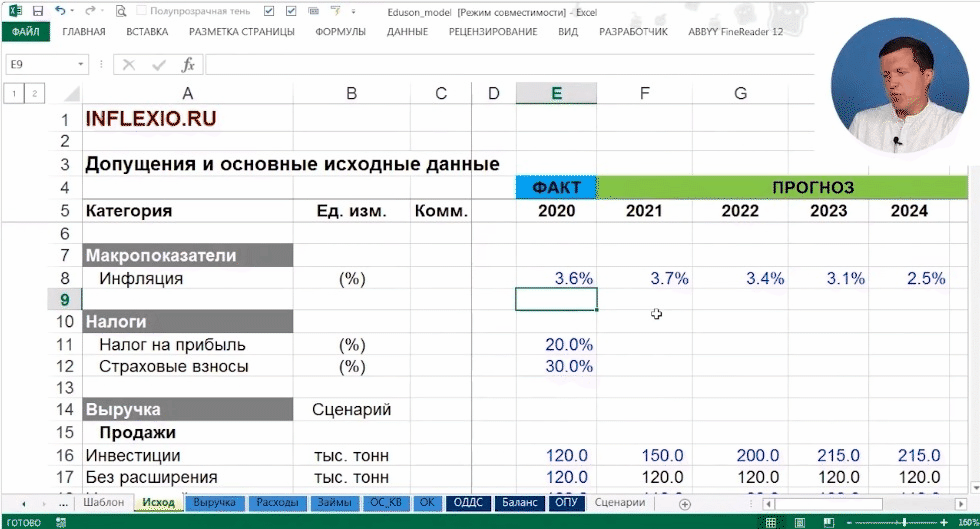Image resolution: width=980 pixels, height=529 pixels.
Task: Switch to the ОС_КВ sheet tab
Action: (x=386, y=503)
